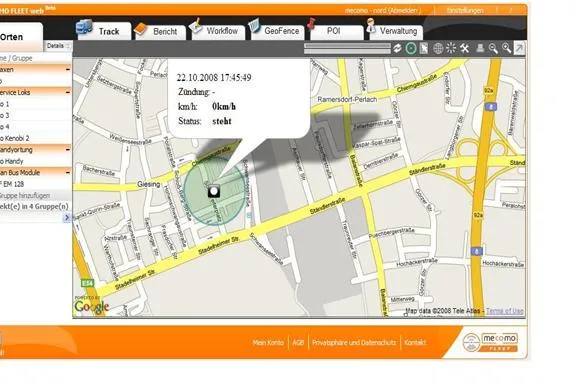Click 'Gruppe hinzufügen' to add a group
576x384 pixels.
tap(24, 195)
